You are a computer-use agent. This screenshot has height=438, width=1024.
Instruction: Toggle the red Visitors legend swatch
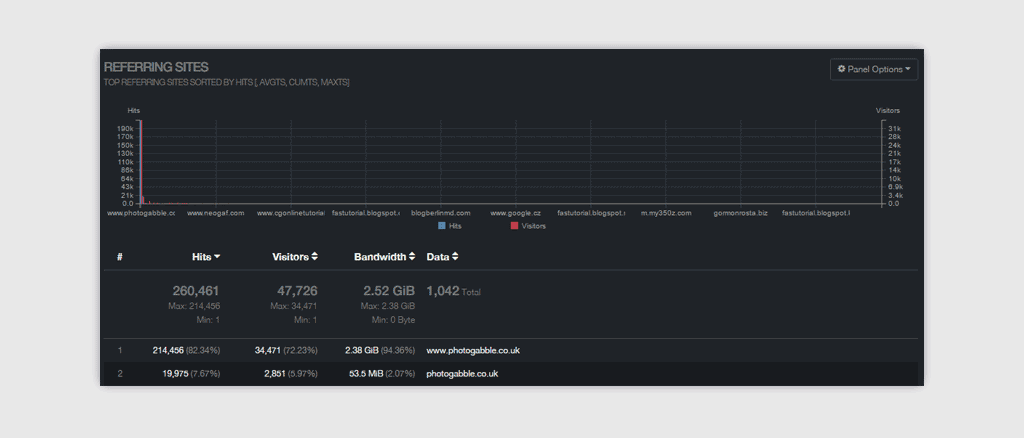tap(514, 226)
